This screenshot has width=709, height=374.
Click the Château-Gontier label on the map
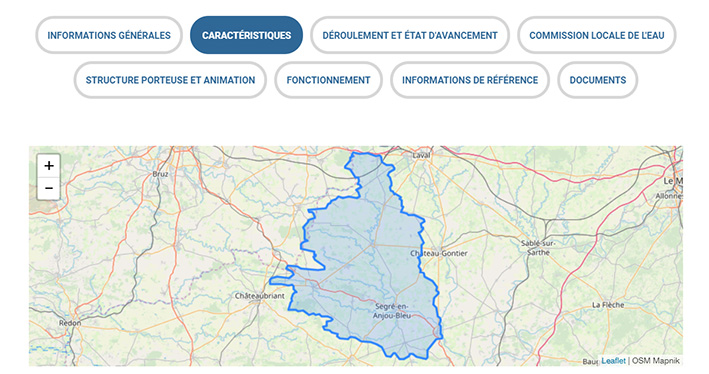click(439, 253)
